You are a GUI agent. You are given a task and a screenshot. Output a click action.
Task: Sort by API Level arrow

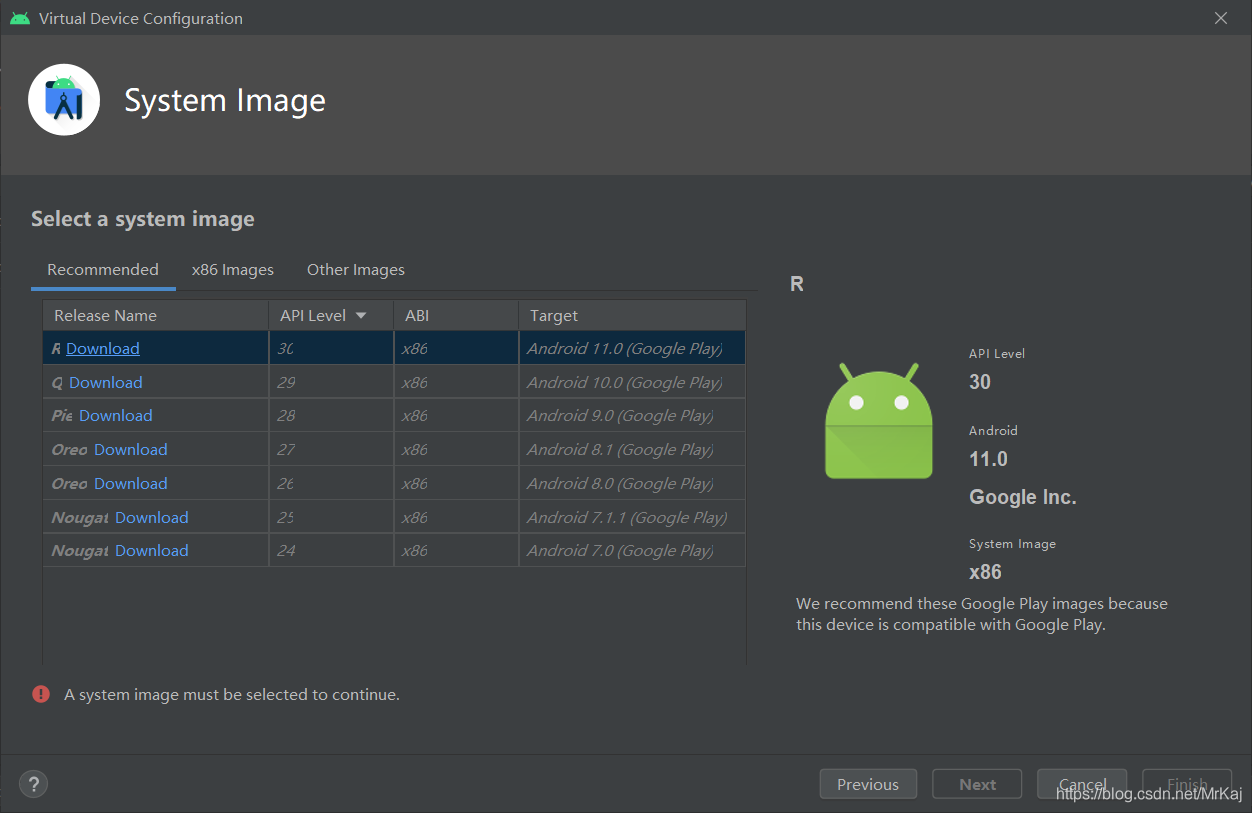[361, 316]
